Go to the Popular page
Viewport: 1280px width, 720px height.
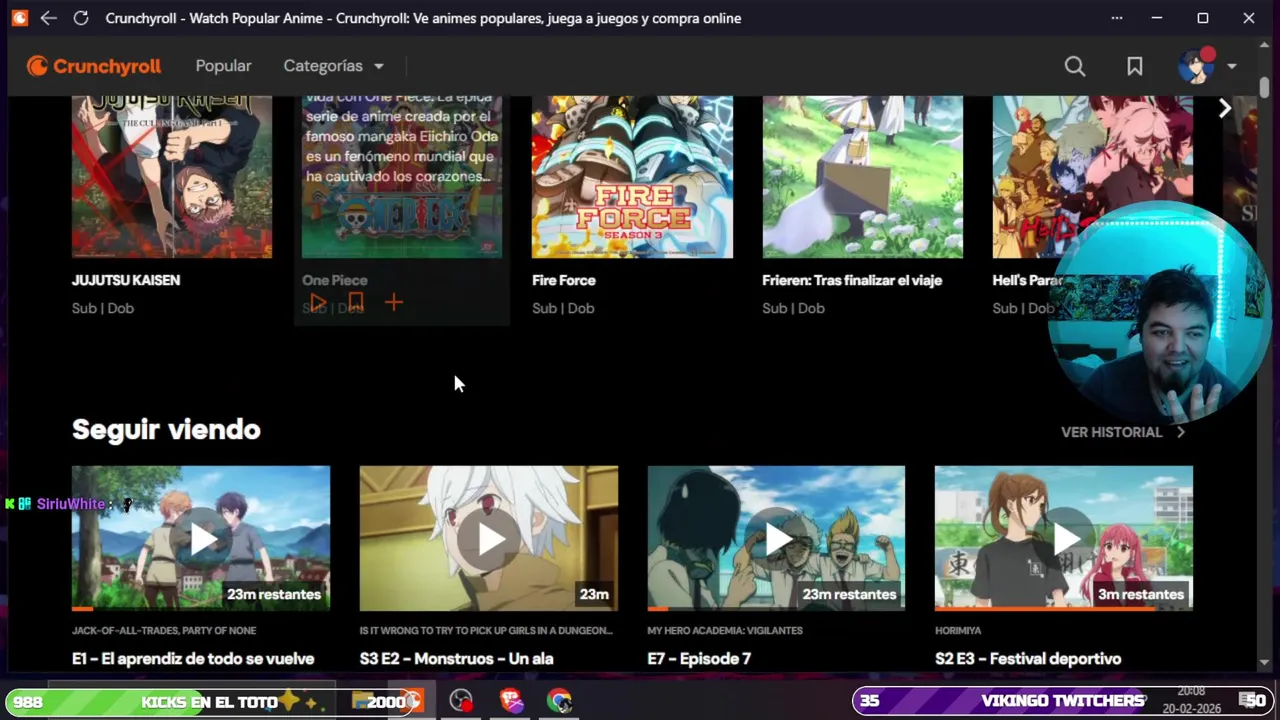point(223,66)
